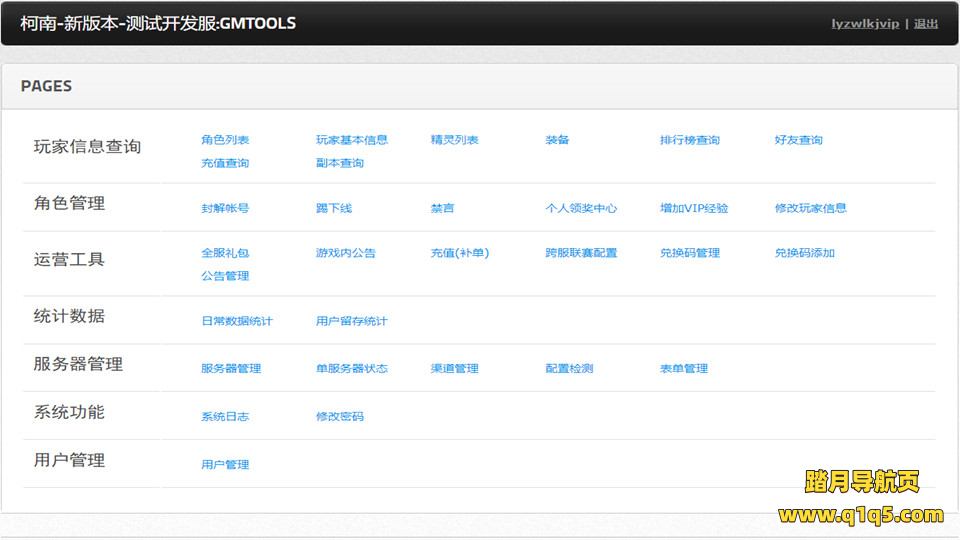Screen dimensions: 960x540
Task: Click the 玩家基本信息 link
Action: point(352,140)
